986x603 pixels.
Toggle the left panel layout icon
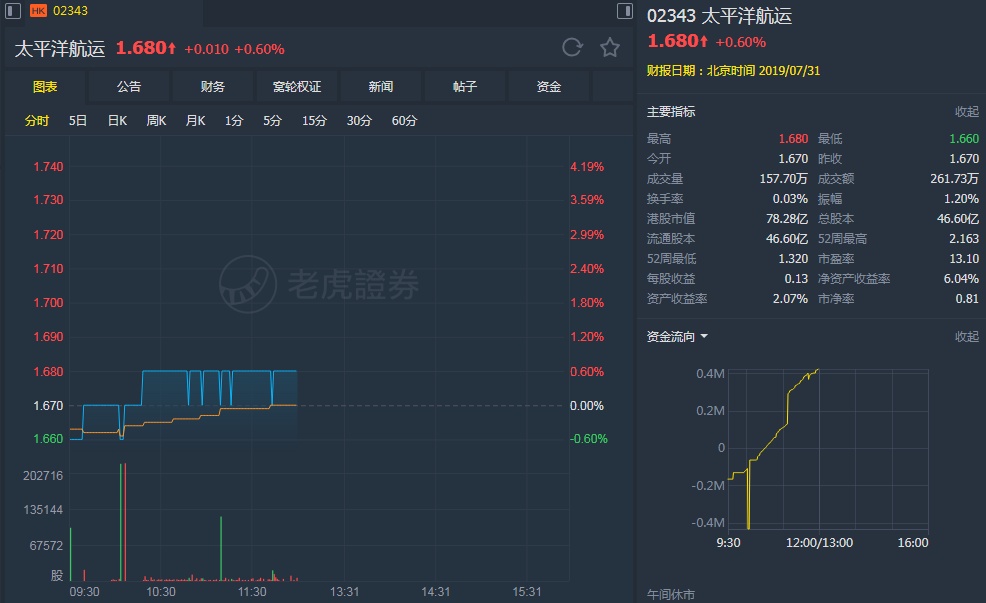pyautogui.click(x=13, y=11)
